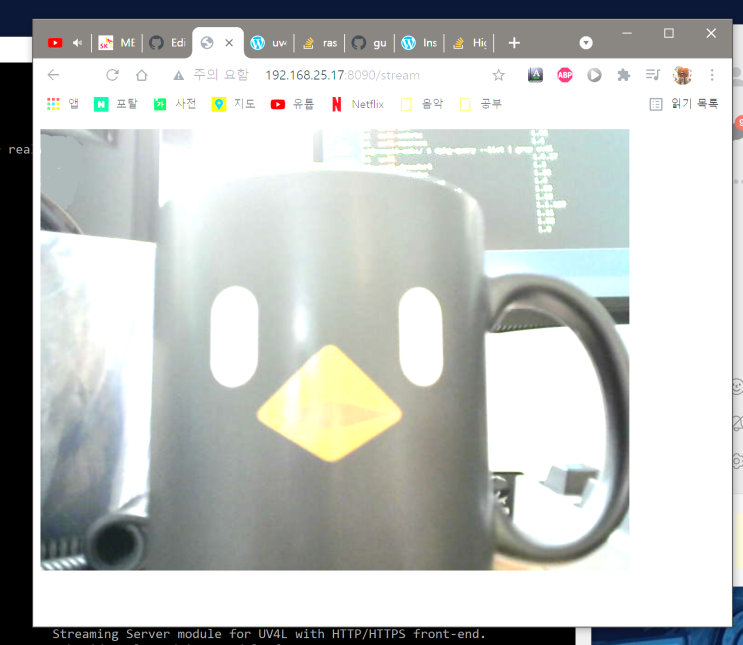Open the AdBlock Plus extension
Screen dimensions: 743x645
(565, 75)
